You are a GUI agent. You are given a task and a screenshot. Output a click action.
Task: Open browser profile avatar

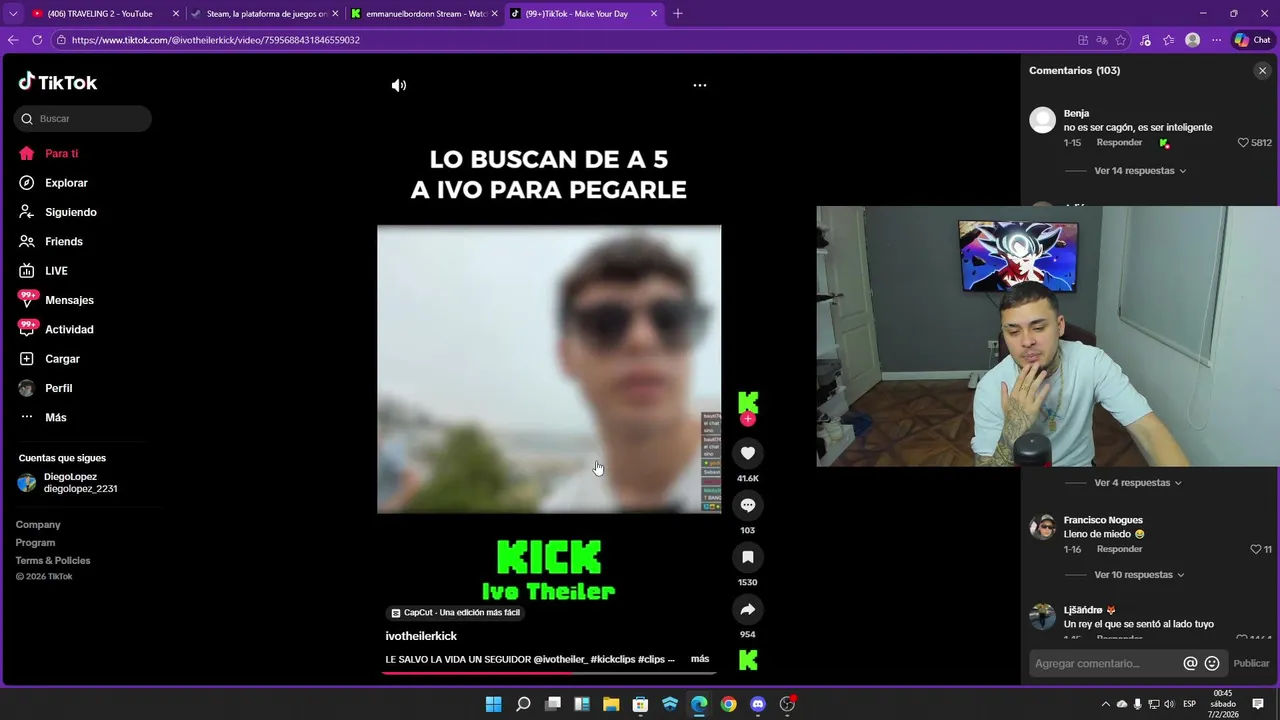point(1192,40)
